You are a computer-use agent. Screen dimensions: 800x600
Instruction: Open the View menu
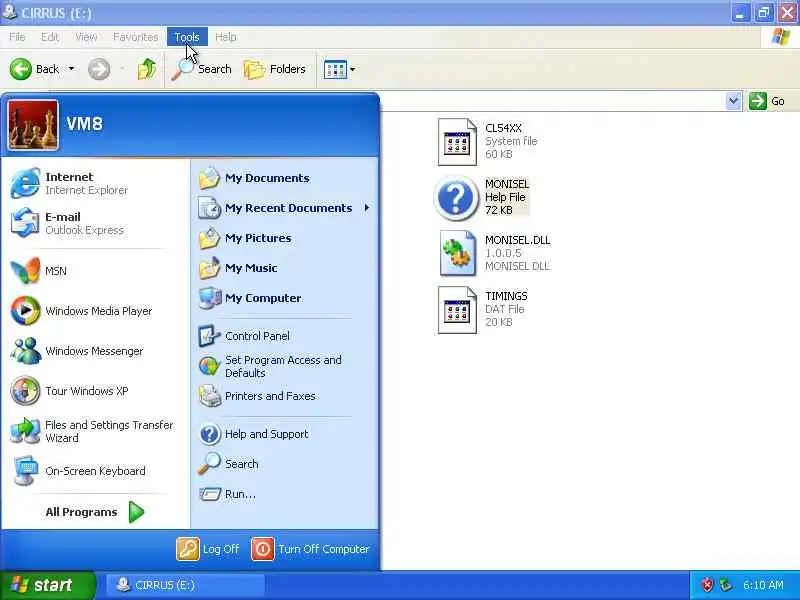click(x=86, y=37)
